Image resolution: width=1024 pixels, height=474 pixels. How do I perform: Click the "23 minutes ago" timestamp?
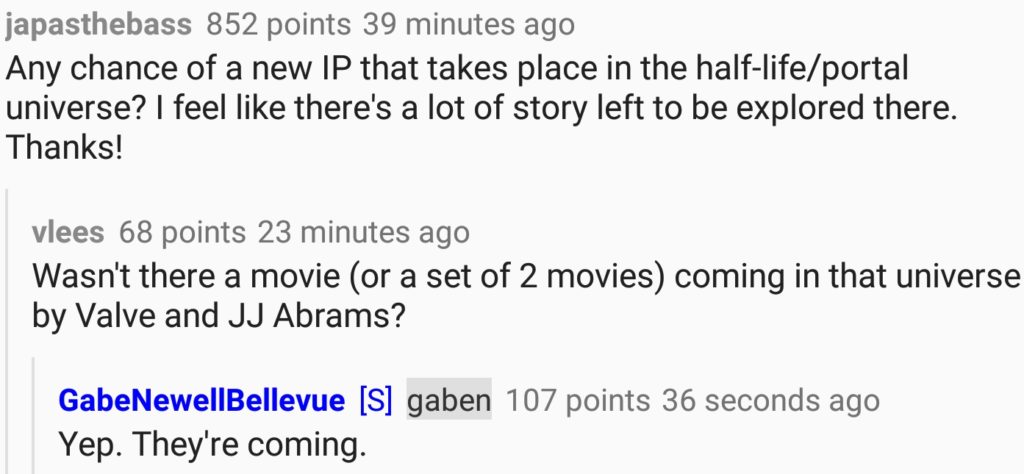click(x=363, y=233)
